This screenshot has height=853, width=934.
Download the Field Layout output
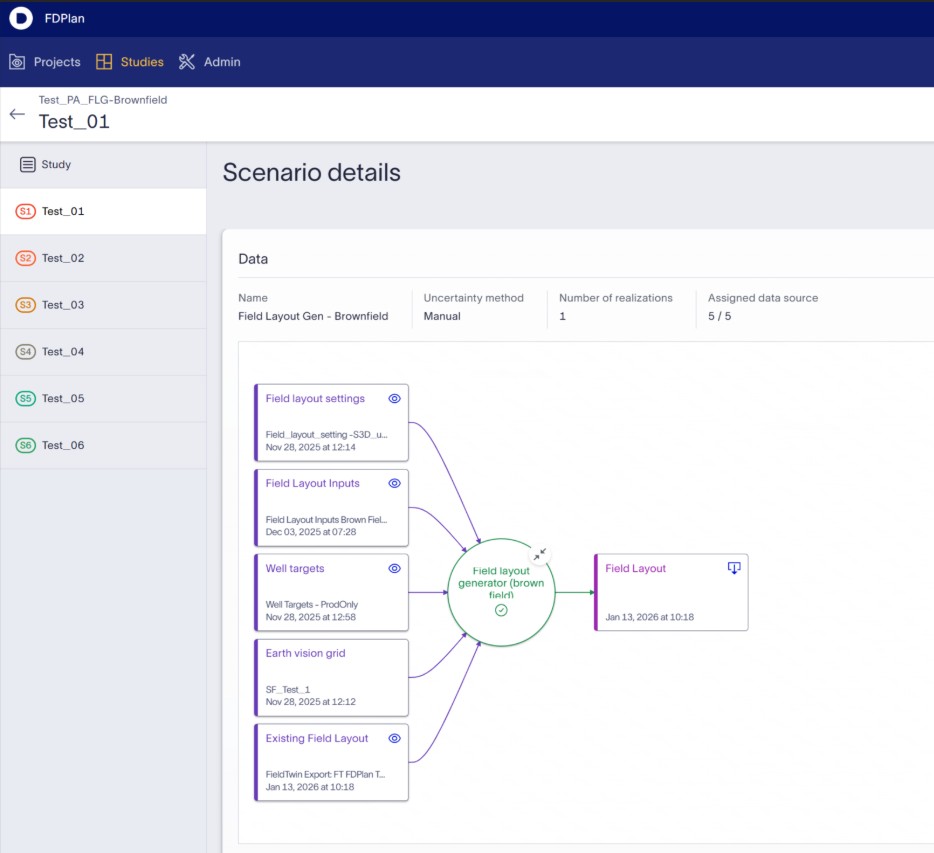point(733,568)
